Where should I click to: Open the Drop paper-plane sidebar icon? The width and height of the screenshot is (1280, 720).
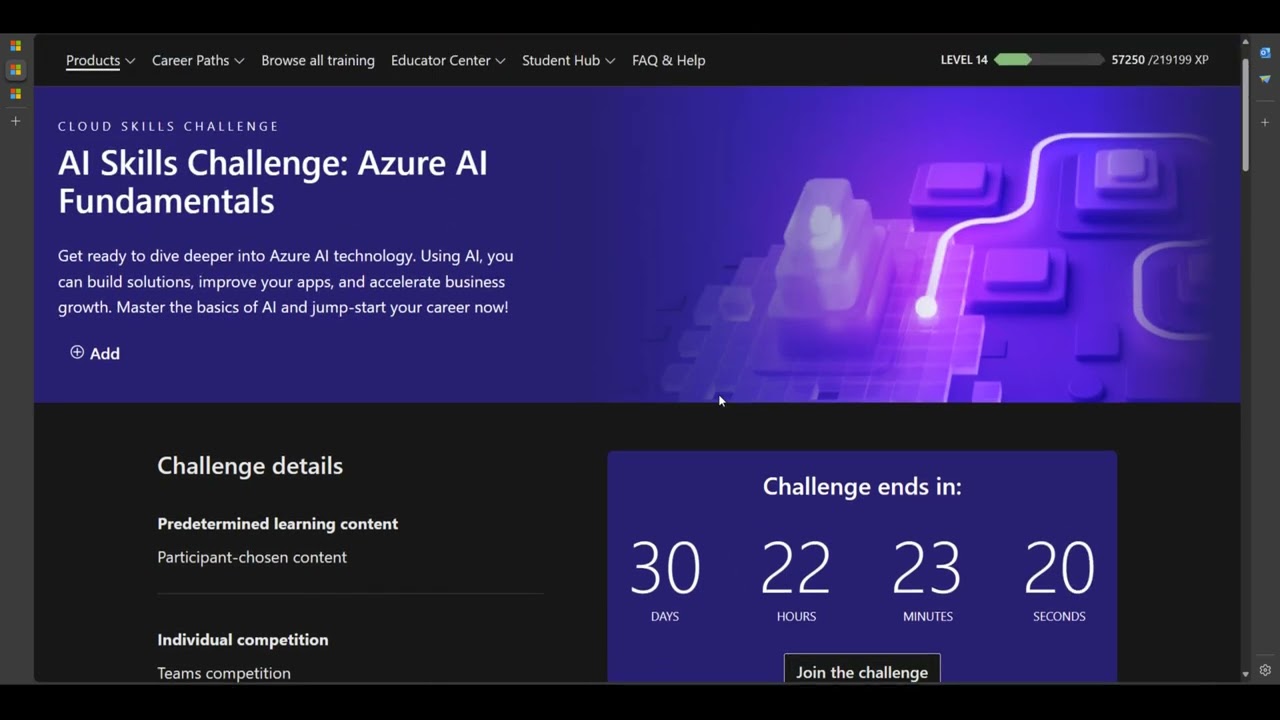[1265, 79]
